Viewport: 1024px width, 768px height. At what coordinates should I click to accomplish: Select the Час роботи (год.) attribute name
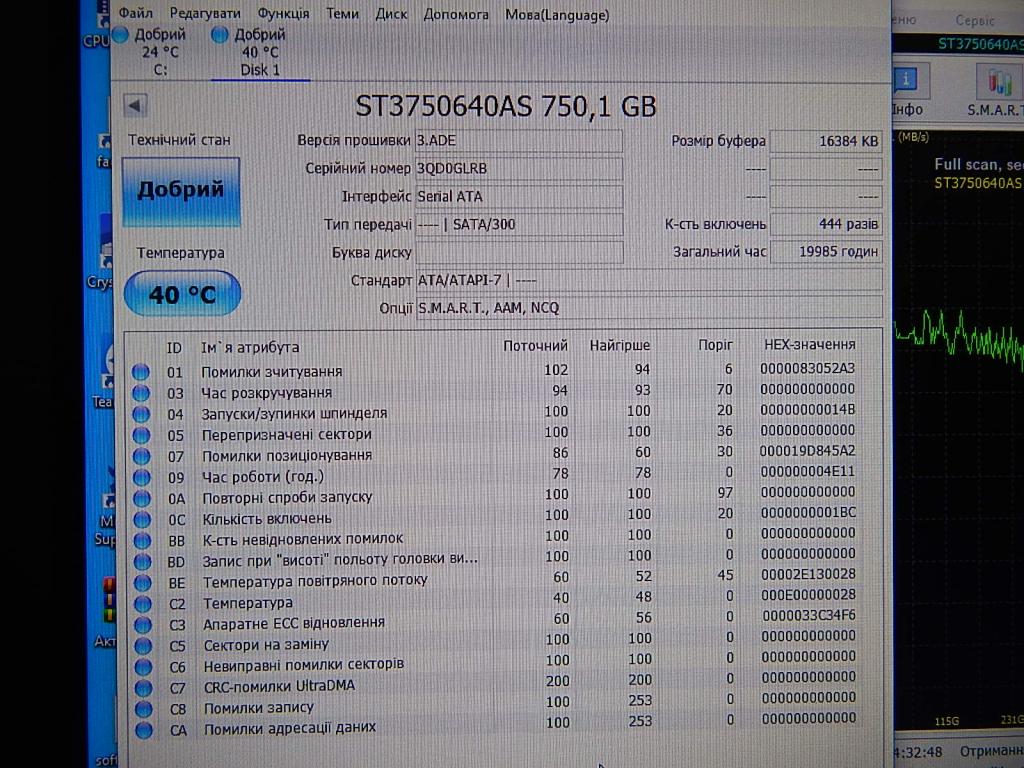[263, 477]
